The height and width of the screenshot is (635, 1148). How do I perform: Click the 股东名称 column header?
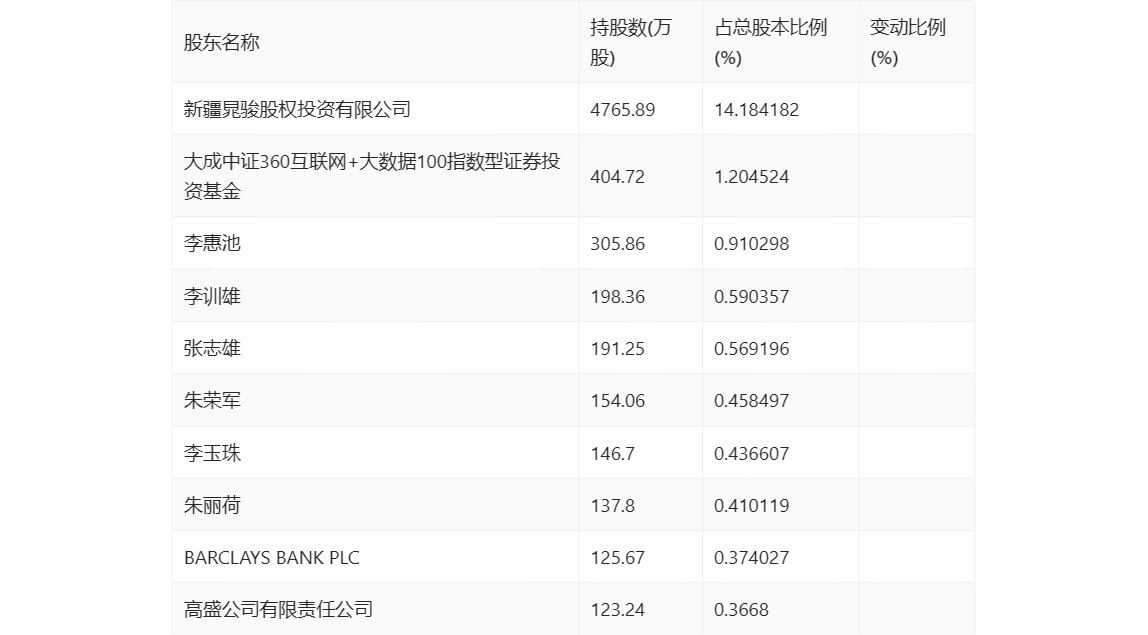(222, 42)
